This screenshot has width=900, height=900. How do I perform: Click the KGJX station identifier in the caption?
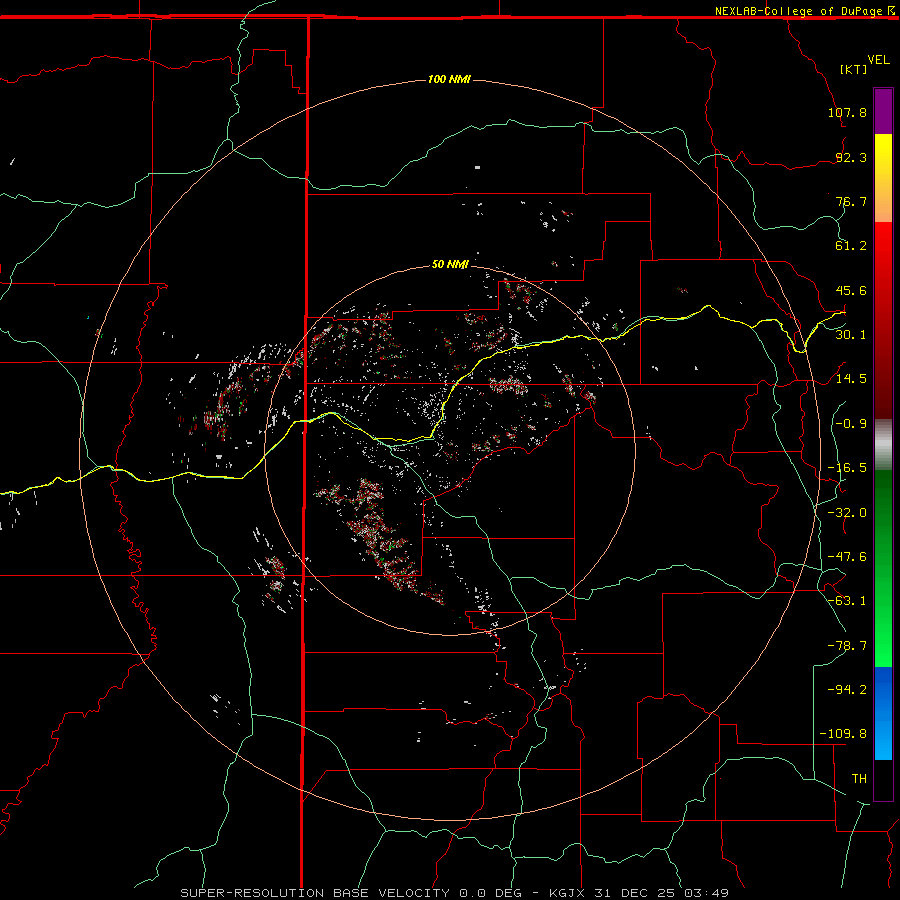point(567,893)
